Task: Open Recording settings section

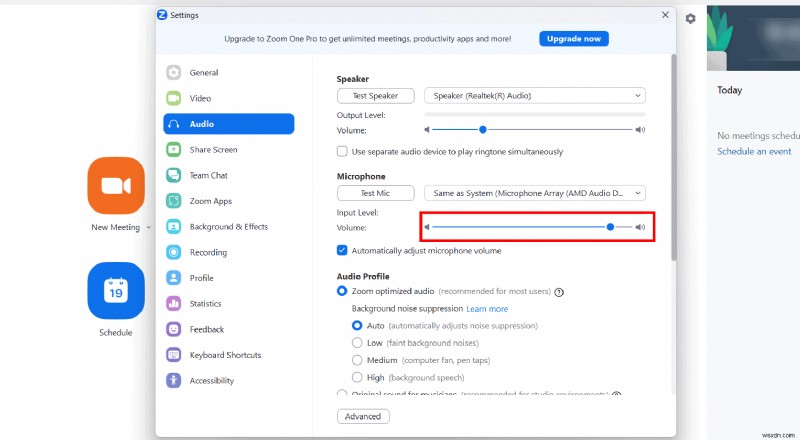Action: click(229, 252)
